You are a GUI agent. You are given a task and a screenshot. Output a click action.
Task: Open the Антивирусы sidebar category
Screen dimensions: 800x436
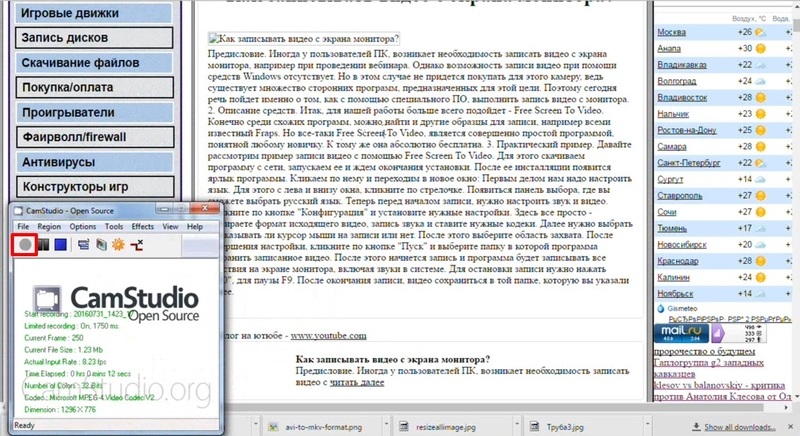tap(95, 162)
